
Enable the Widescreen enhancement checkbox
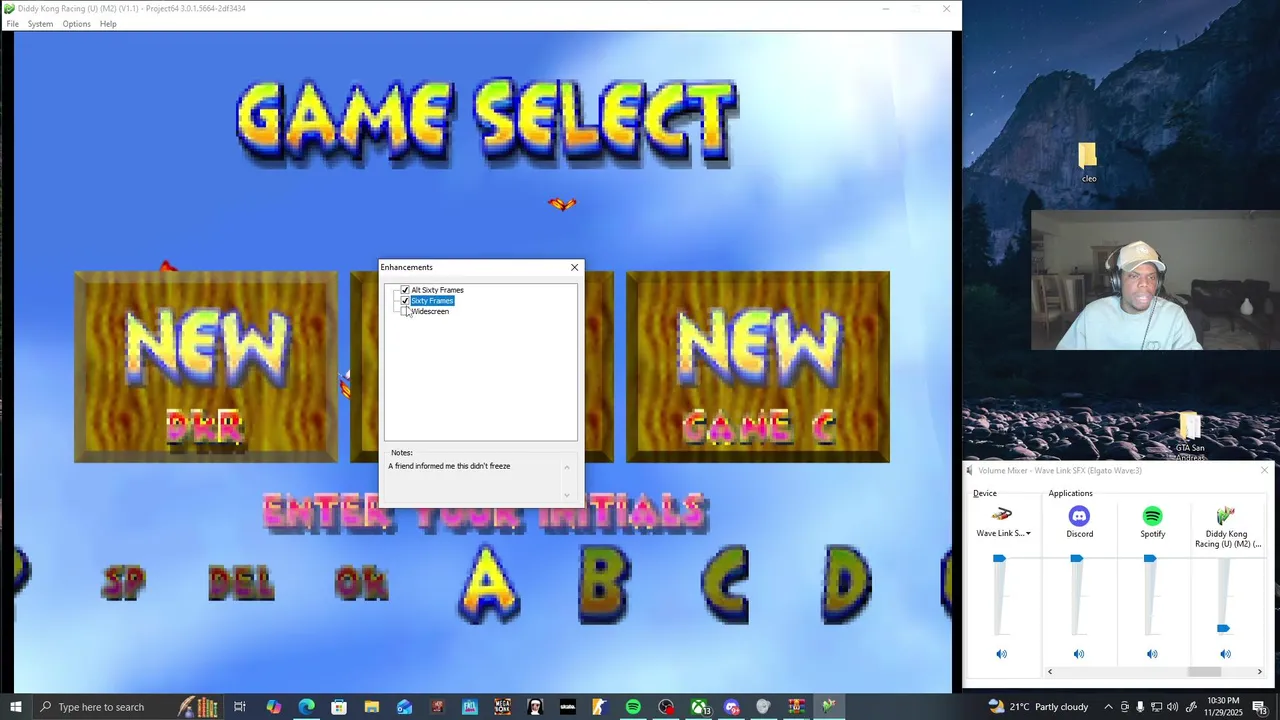(405, 311)
